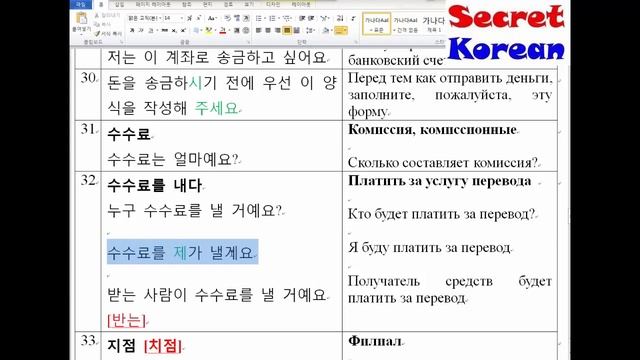Screen dimensions: 640x360
Task: Click the Enclosed Characters circle icon
Action: tap(246, 30)
